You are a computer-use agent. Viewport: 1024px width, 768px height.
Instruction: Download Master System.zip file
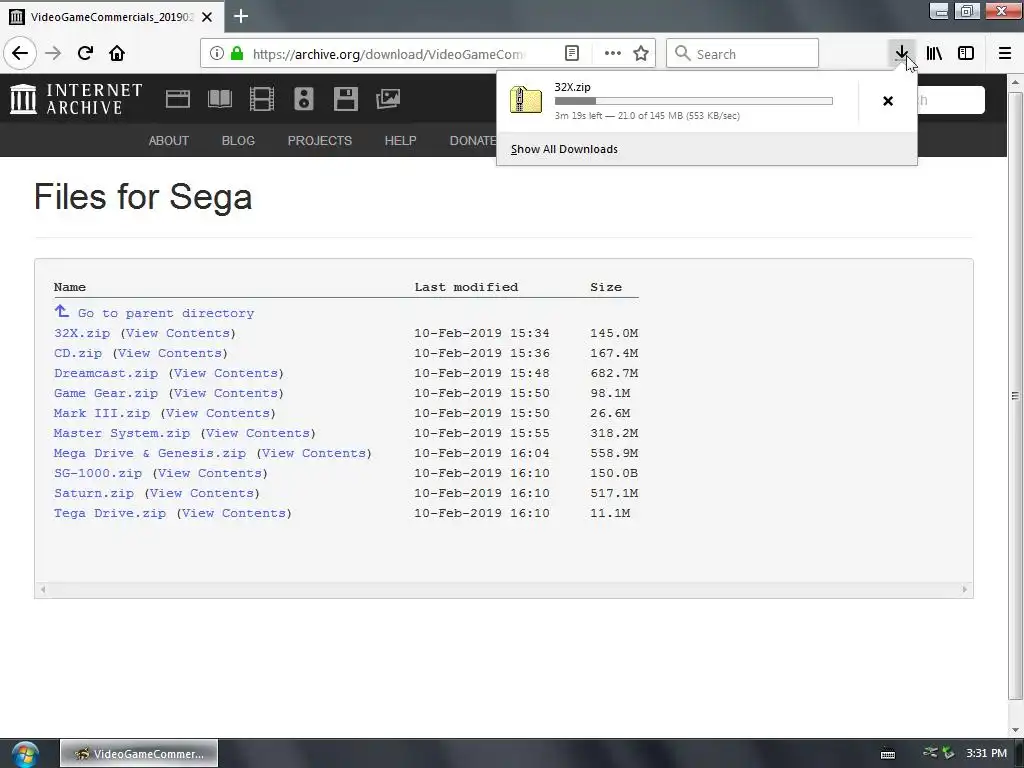tap(122, 434)
